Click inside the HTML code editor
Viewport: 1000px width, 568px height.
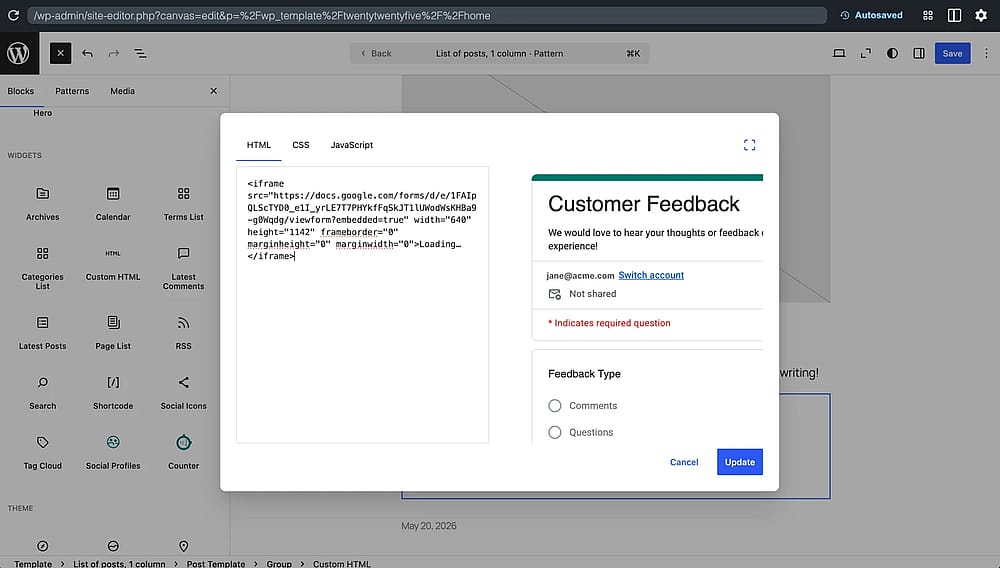[x=362, y=305]
